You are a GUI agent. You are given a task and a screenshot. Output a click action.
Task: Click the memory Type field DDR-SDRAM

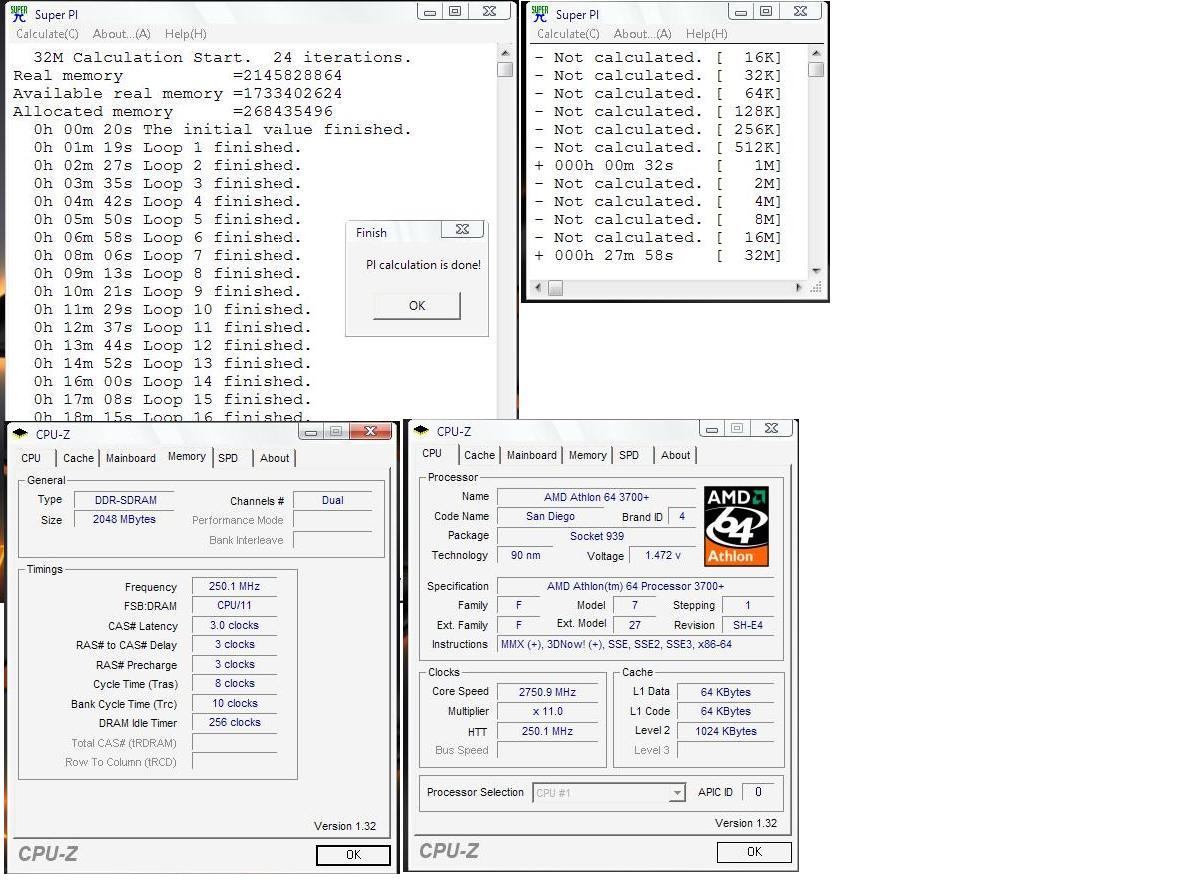pyautogui.click(x=125, y=500)
